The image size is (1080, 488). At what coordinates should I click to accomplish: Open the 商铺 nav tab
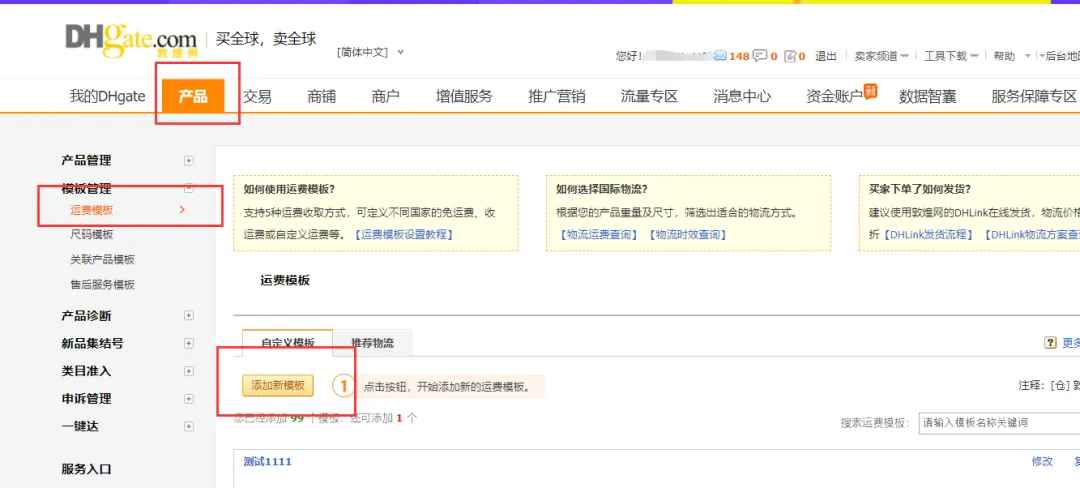coord(321,96)
